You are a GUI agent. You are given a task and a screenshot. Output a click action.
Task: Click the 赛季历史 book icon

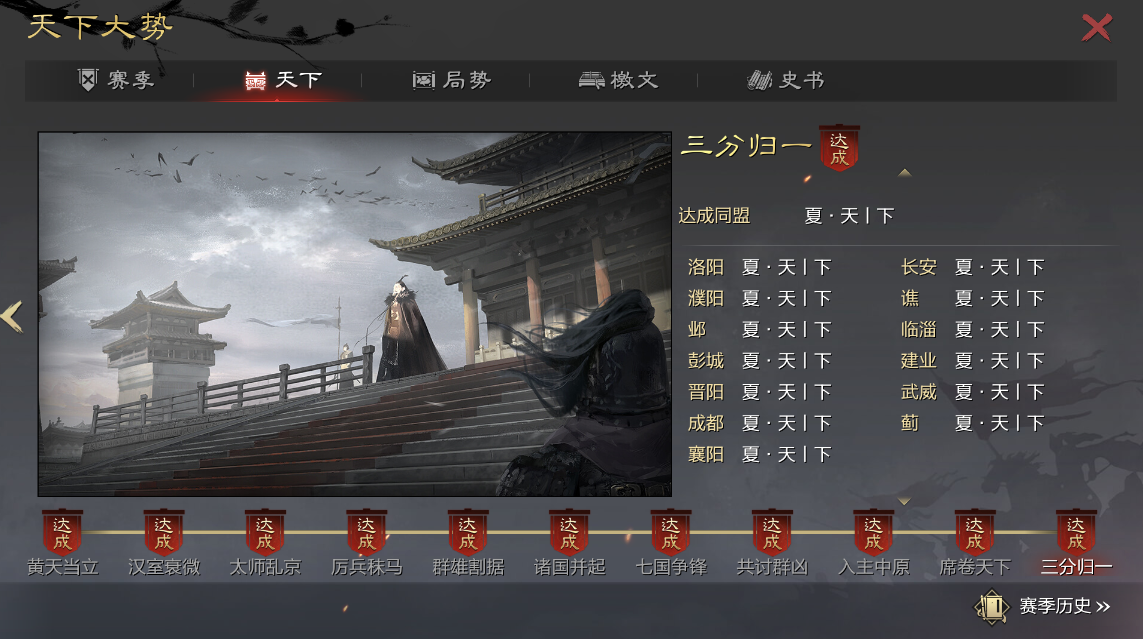click(x=992, y=607)
